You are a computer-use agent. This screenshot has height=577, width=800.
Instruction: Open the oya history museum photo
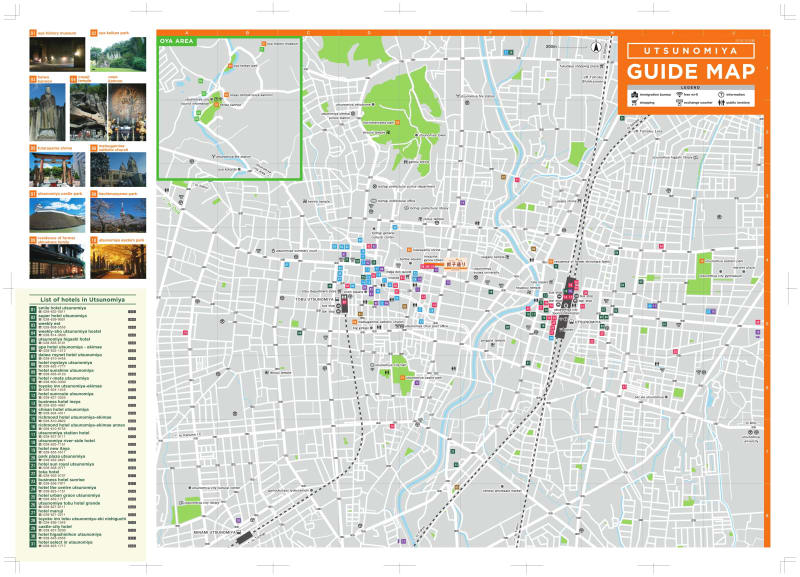click(x=57, y=54)
